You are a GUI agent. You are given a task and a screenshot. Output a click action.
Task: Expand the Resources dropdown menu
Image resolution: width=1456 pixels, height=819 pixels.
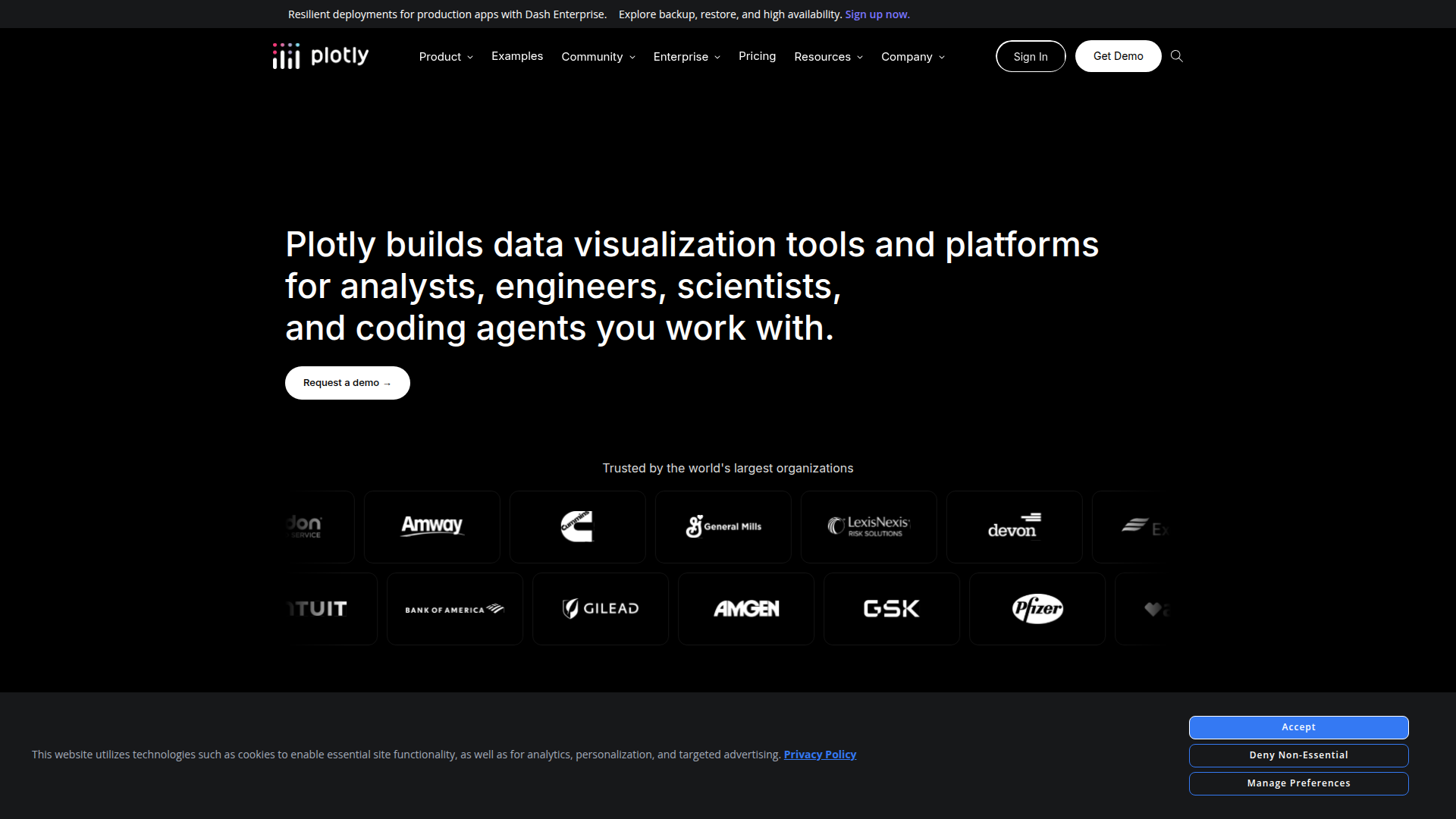tap(828, 57)
